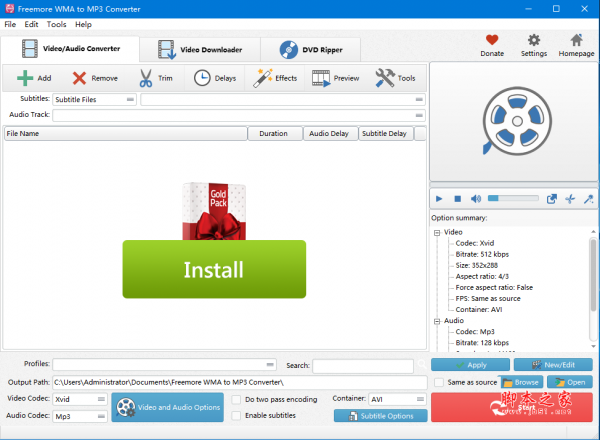Remove the selected file with Remove
This screenshot has height=440, width=600.
point(95,78)
